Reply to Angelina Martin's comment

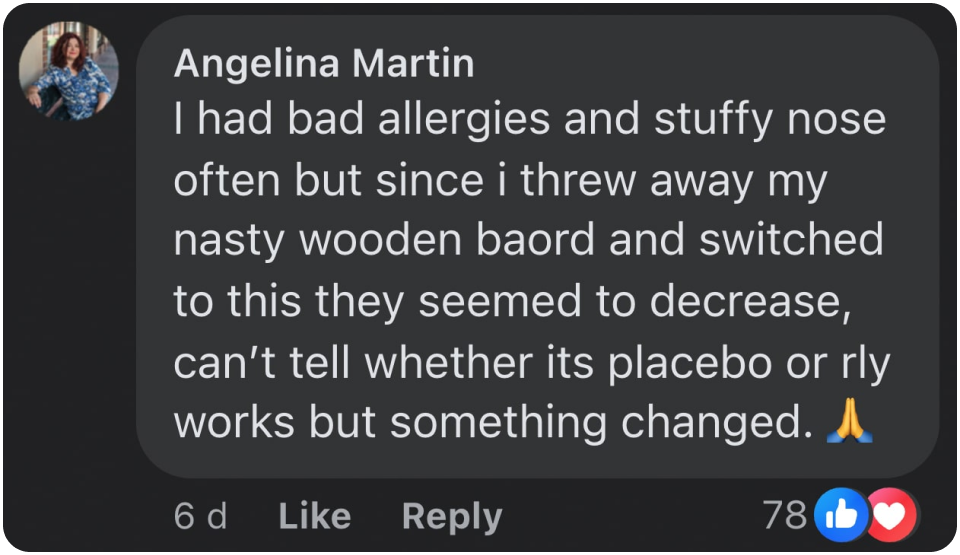451,516
